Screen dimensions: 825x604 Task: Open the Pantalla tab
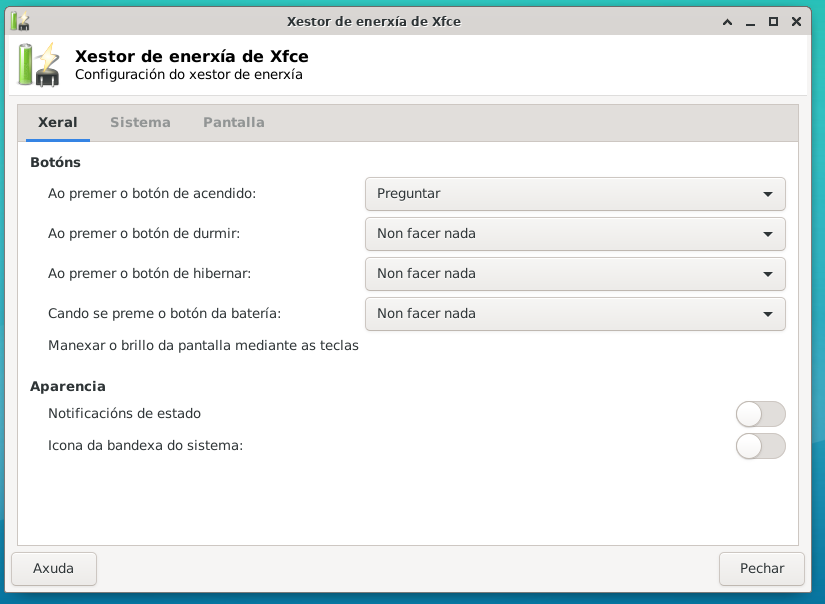233,122
